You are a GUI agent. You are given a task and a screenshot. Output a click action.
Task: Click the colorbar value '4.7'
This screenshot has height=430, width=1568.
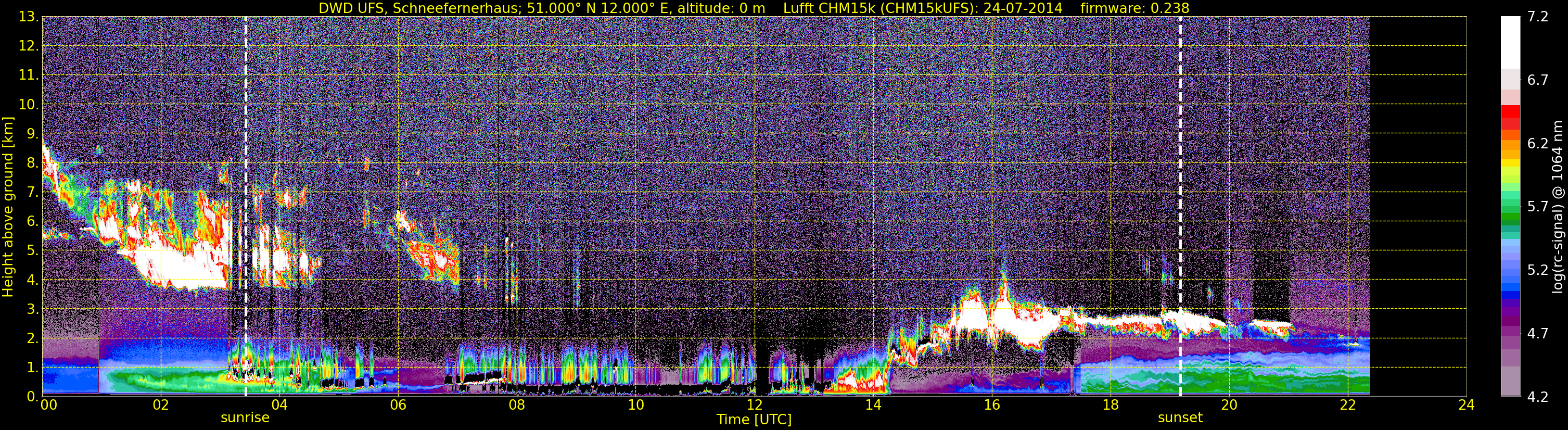1538,333
